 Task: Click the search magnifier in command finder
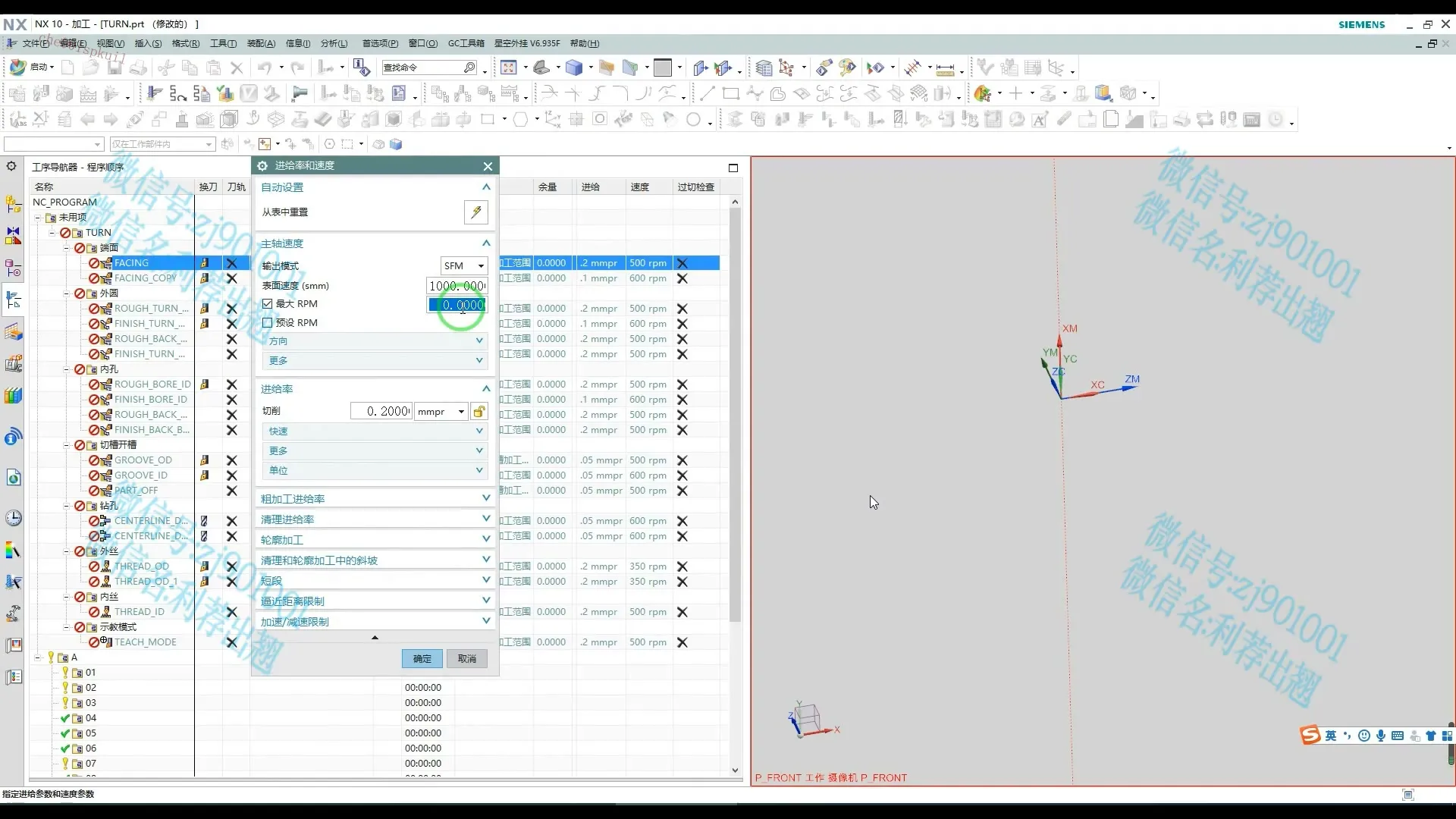pyautogui.click(x=469, y=67)
